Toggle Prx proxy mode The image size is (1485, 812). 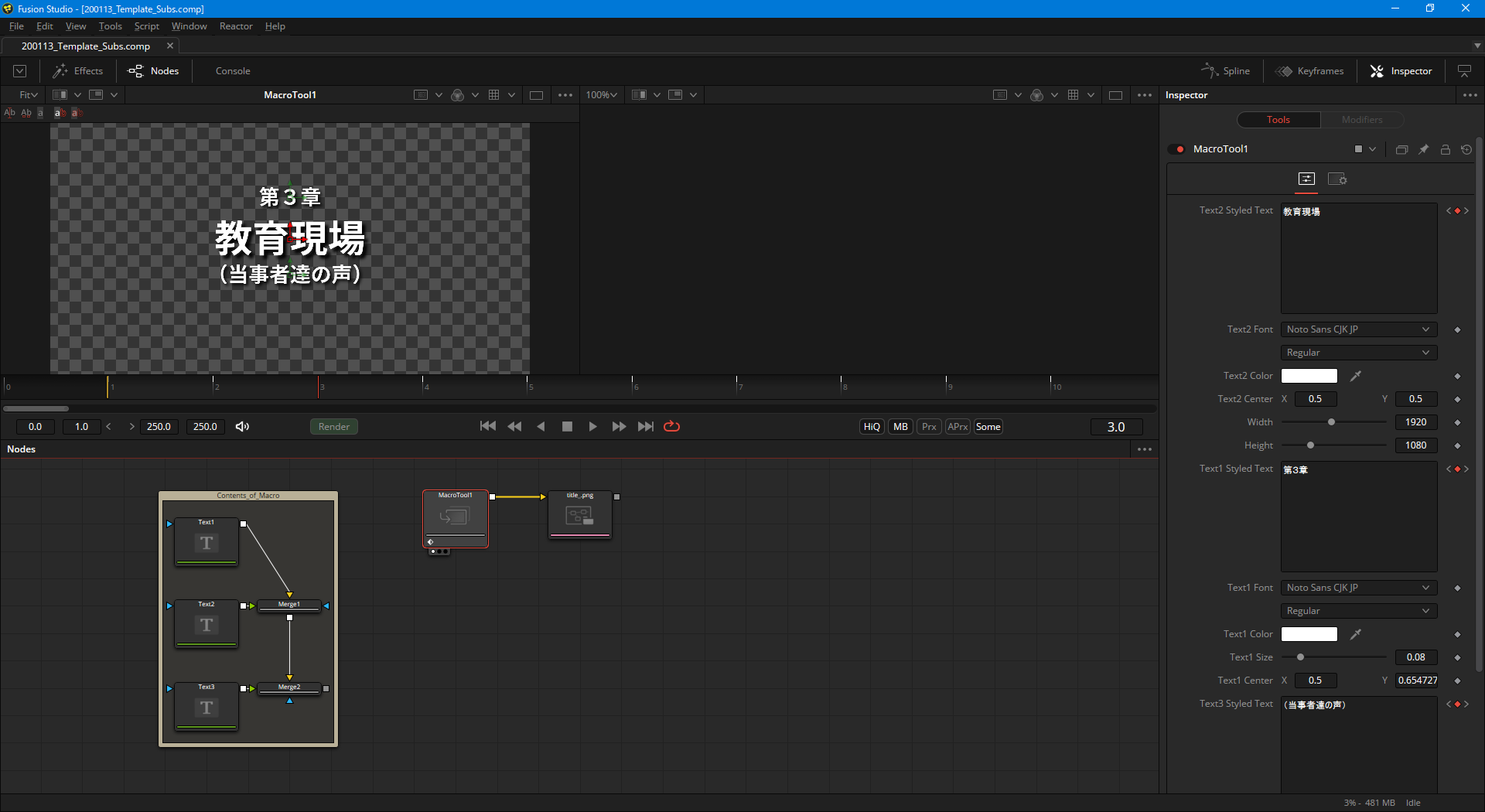[x=929, y=427]
